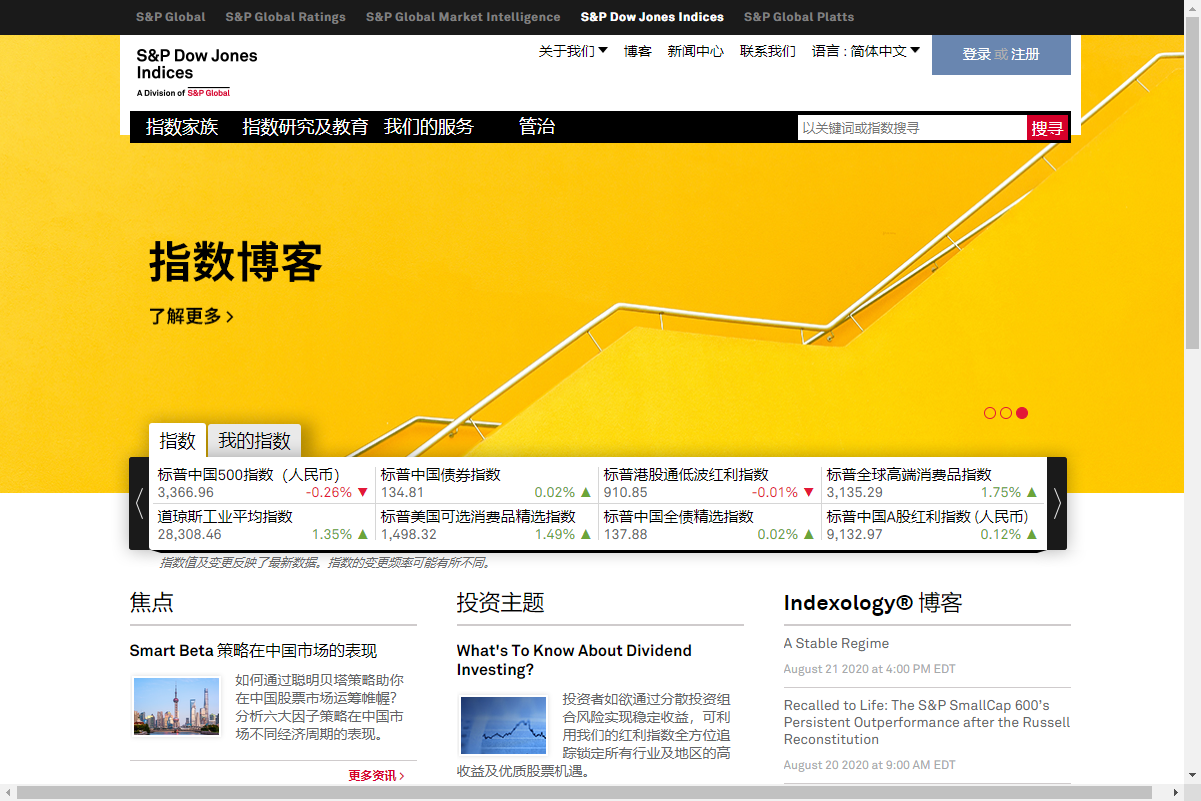The width and height of the screenshot is (1201, 801).
Task: Open S&P Global Ratings link
Action: click(x=286, y=17)
